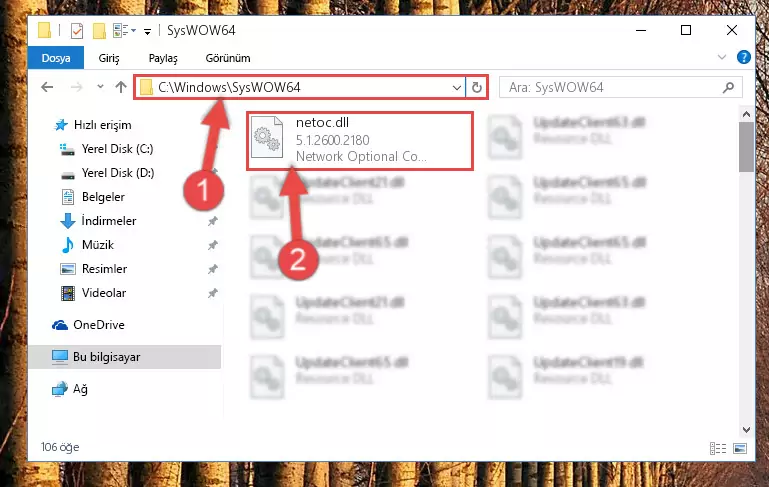Open the Paylaş ribbon tab
The image size is (769, 487).
(x=163, y=58)
